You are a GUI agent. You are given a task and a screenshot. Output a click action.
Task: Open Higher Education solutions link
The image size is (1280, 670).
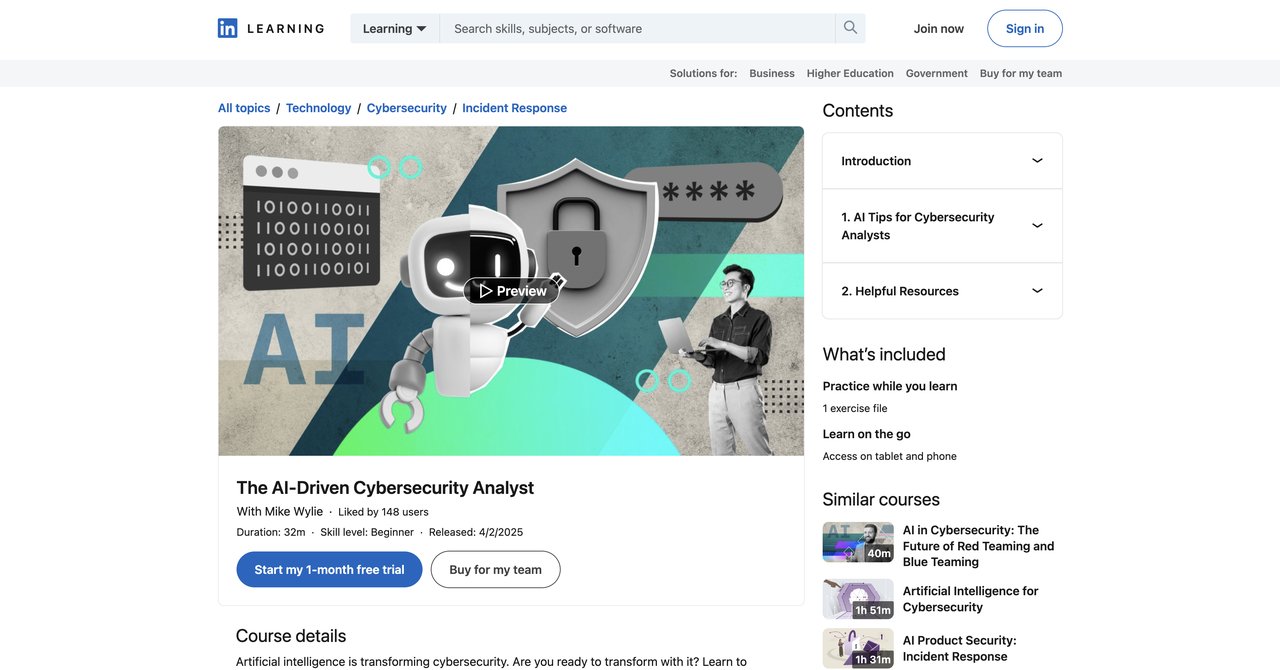click(850, 73)
